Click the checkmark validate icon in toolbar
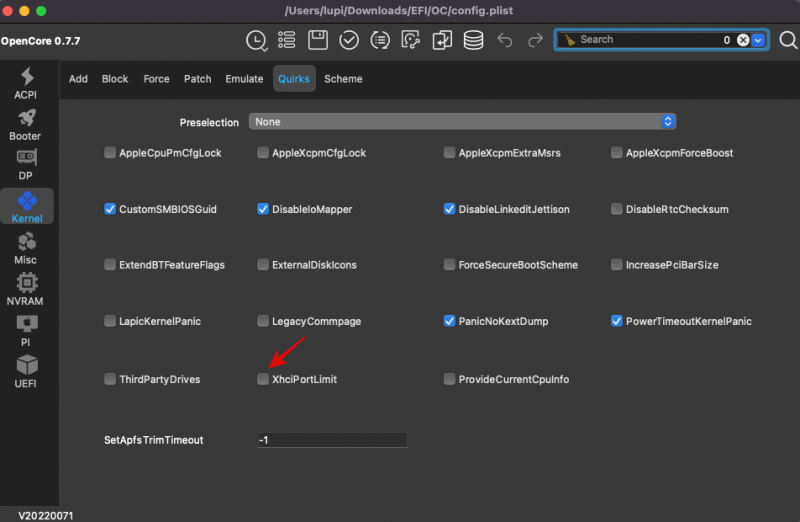 click(349, 40)
